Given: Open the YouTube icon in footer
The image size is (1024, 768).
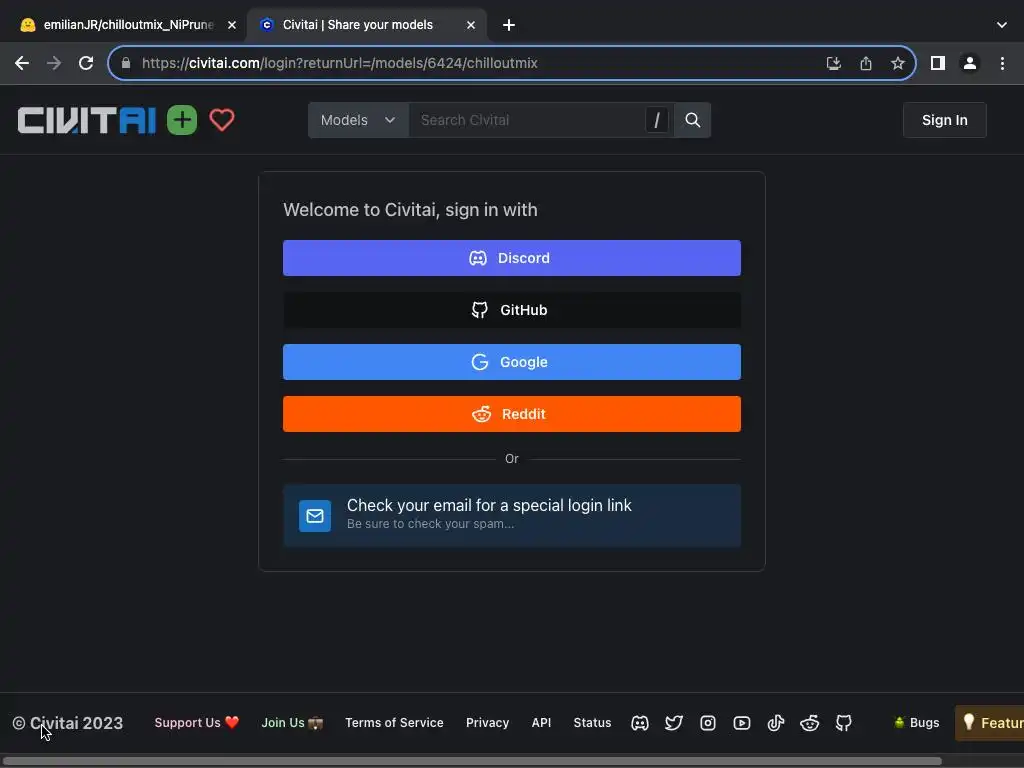Looking at the screenshot, I should click(742, 723).
